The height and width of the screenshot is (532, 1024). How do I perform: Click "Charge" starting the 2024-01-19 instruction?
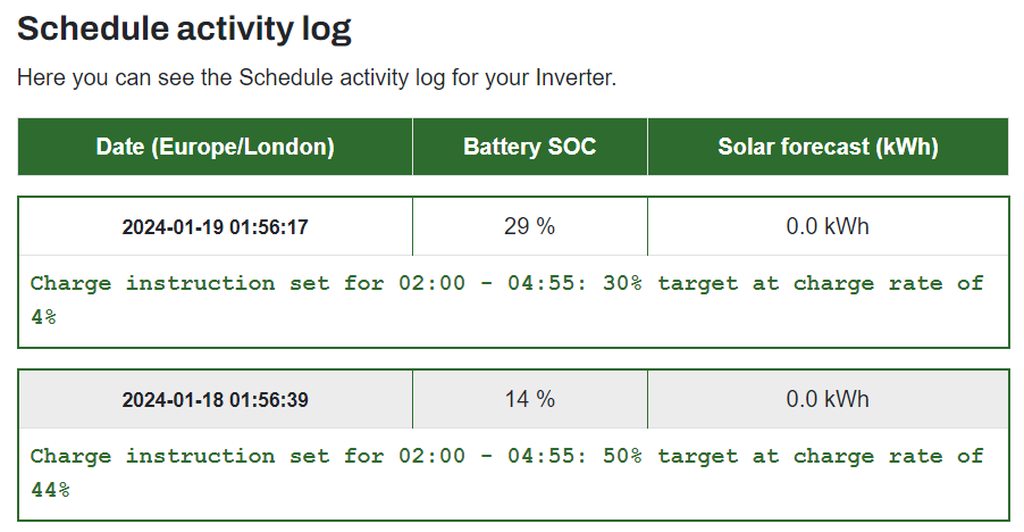click(70, 283)
